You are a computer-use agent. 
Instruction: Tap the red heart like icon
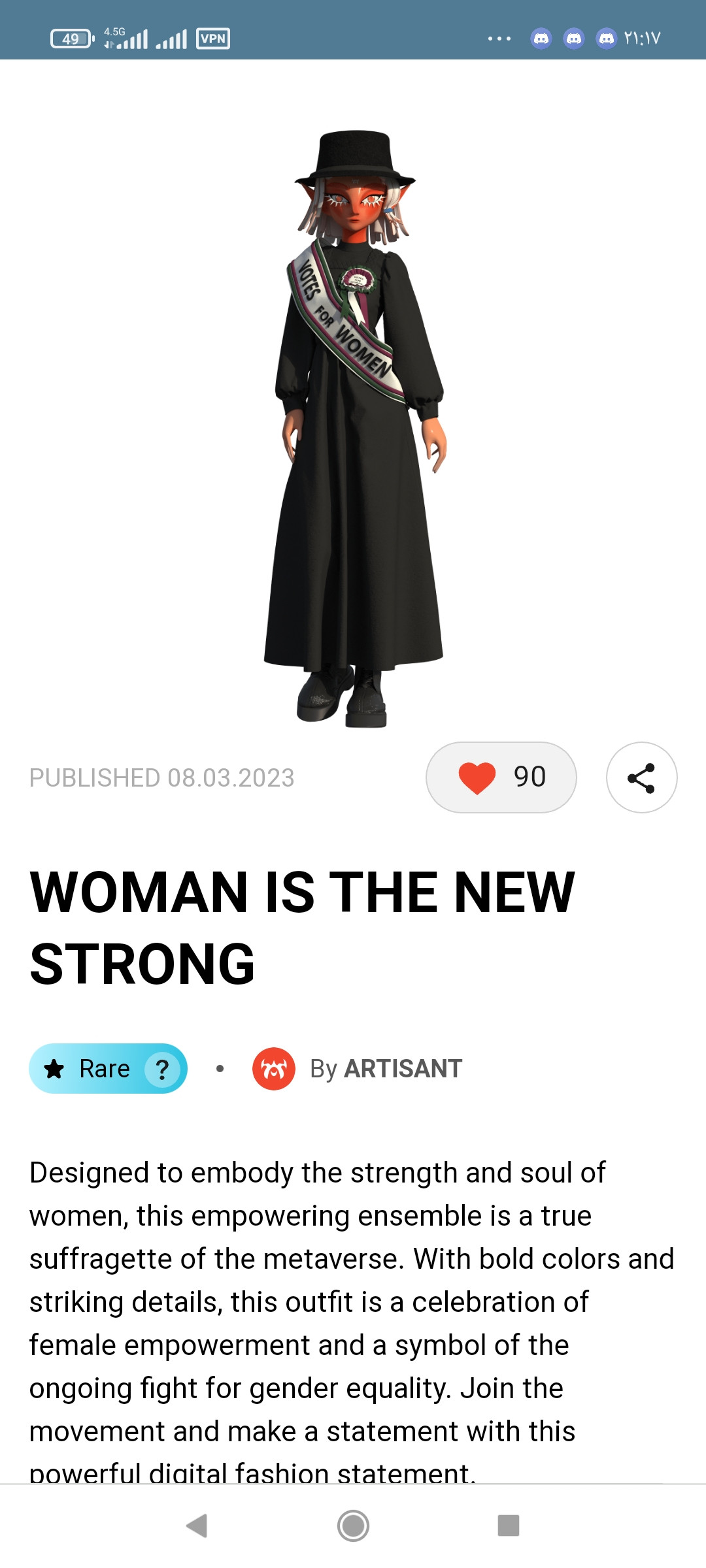[477, 778]
